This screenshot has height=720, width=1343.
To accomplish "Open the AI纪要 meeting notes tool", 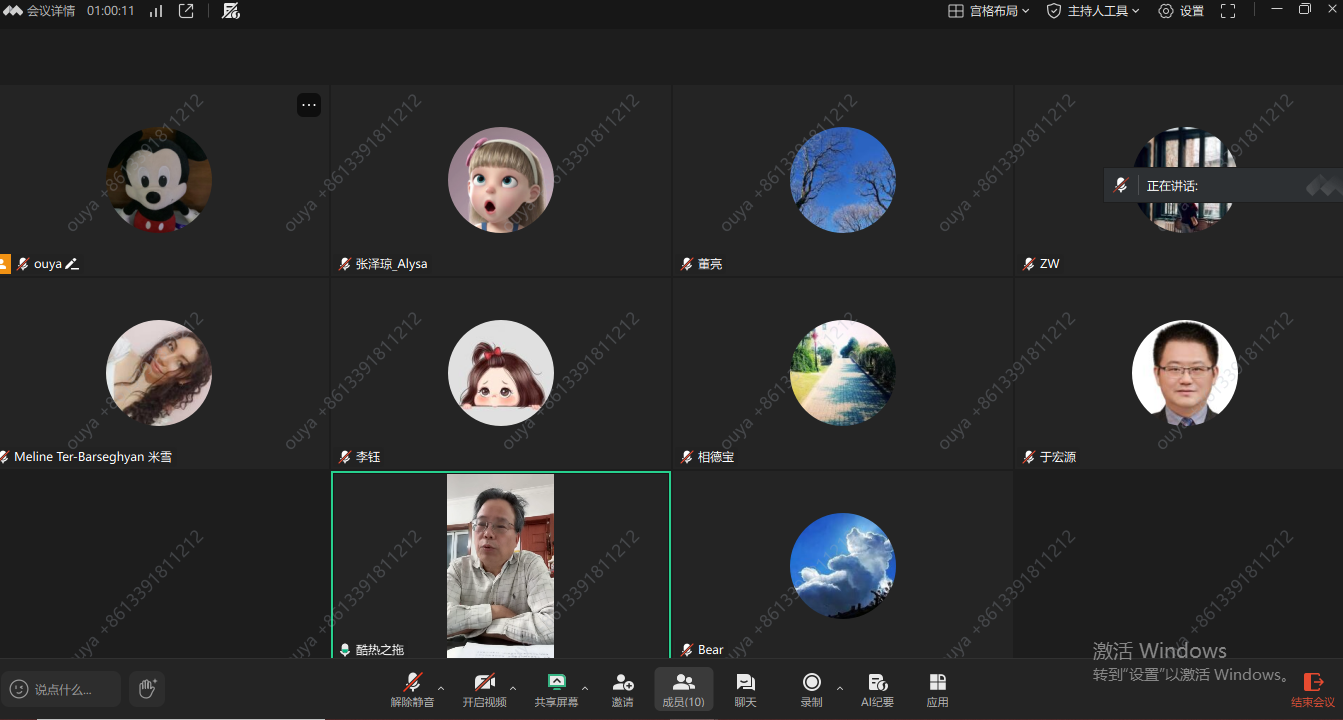I will pos(877,688).
